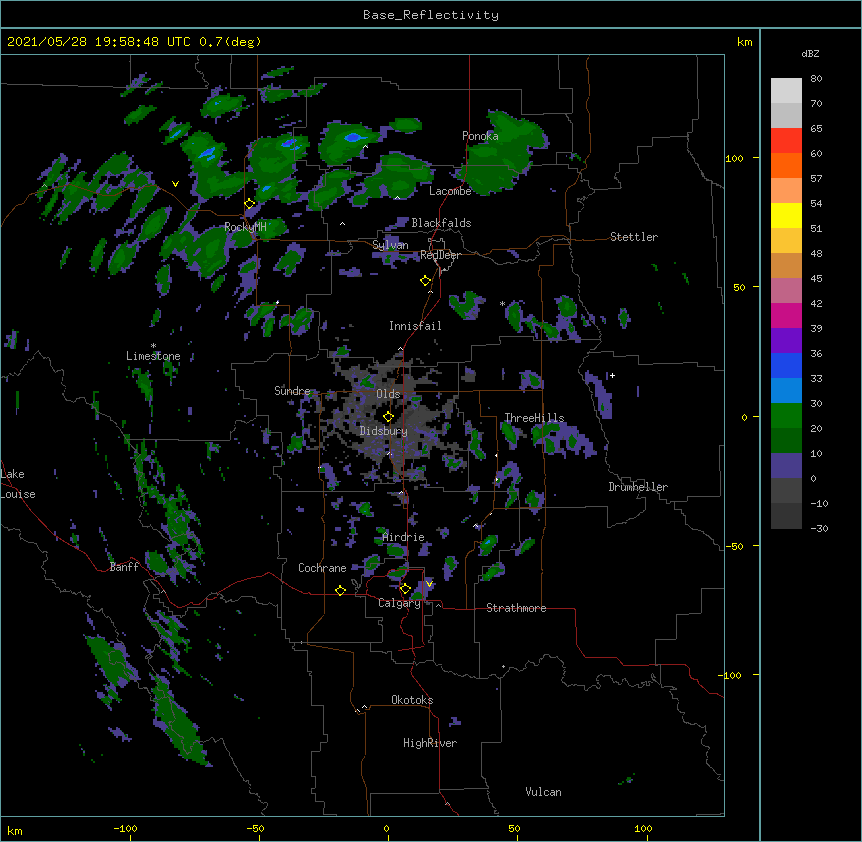Select the RockyMH label

point(245,227)
